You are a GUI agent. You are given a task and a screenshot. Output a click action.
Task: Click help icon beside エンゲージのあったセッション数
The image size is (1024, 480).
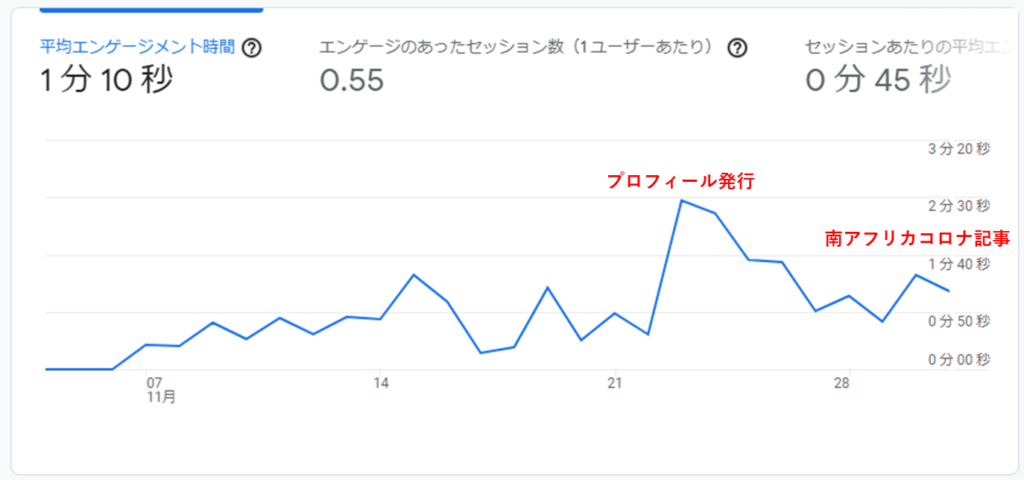click(737, 48)
